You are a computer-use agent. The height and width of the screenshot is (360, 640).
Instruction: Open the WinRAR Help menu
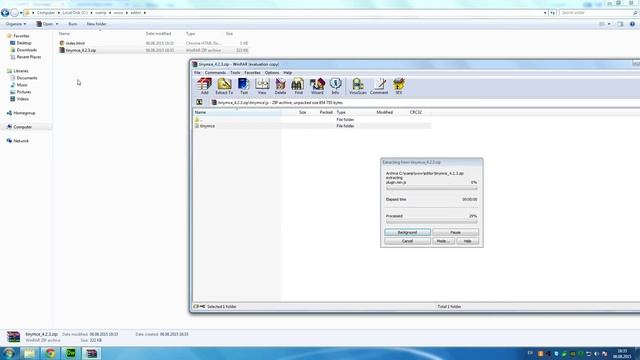coord(288,73)
